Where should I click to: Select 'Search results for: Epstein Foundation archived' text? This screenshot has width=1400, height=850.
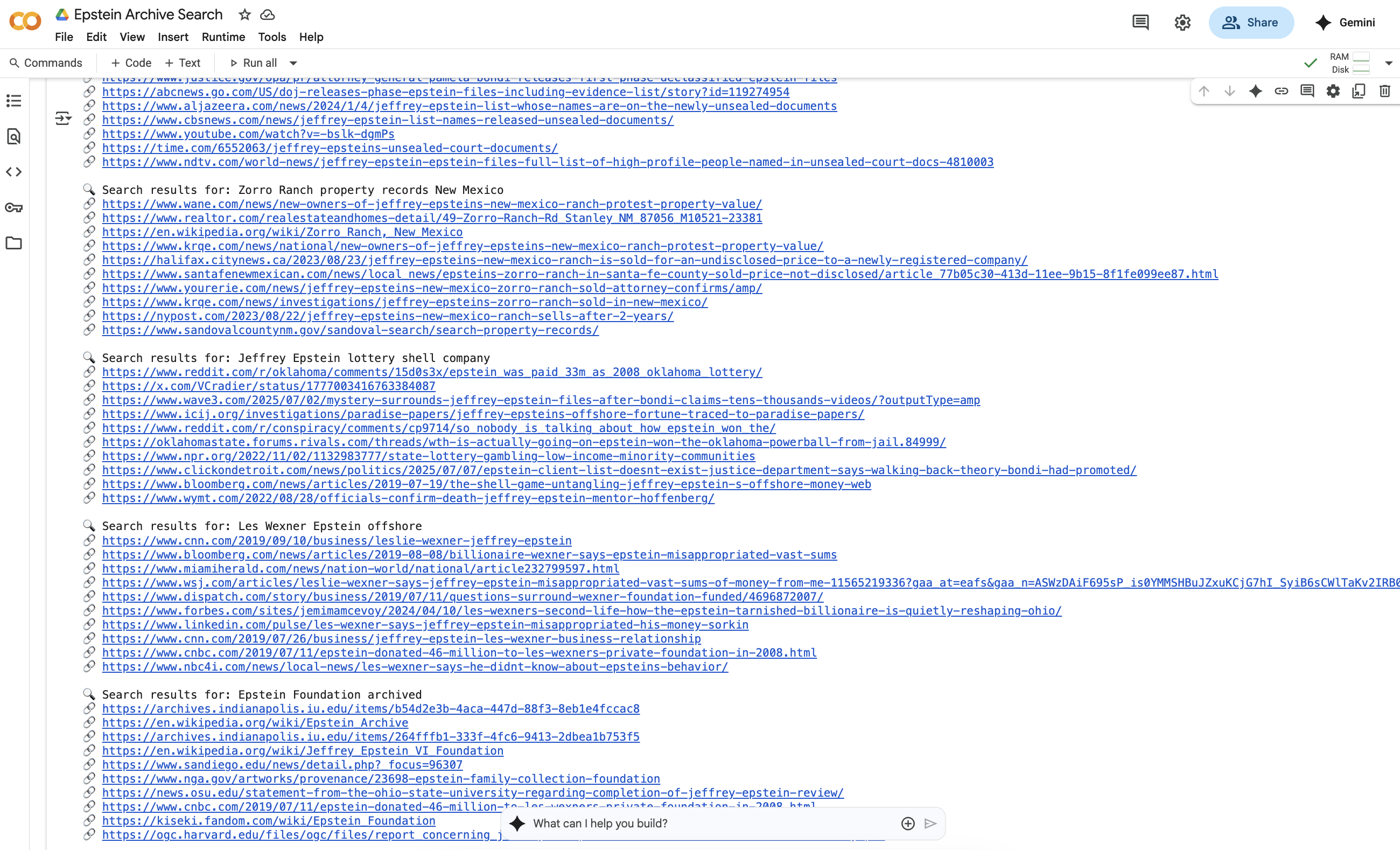tap(262, 695)
